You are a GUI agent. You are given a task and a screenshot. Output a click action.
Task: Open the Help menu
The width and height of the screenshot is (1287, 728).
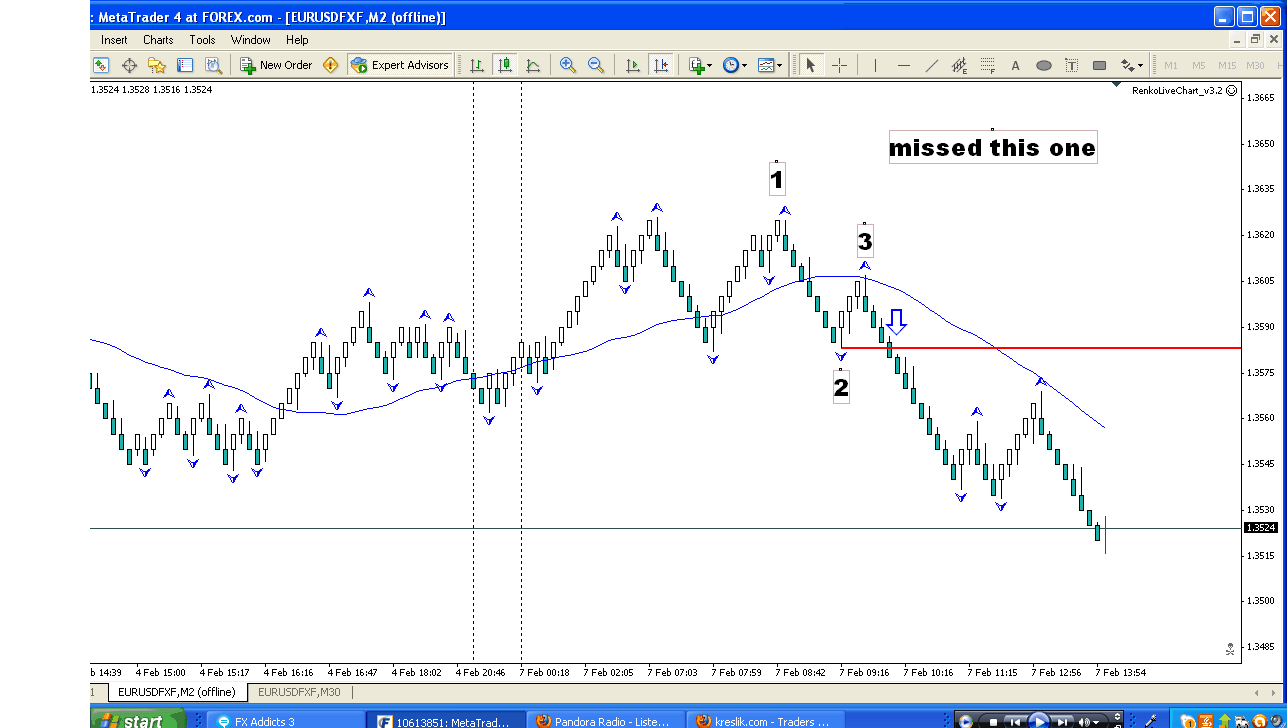(297, 40)
